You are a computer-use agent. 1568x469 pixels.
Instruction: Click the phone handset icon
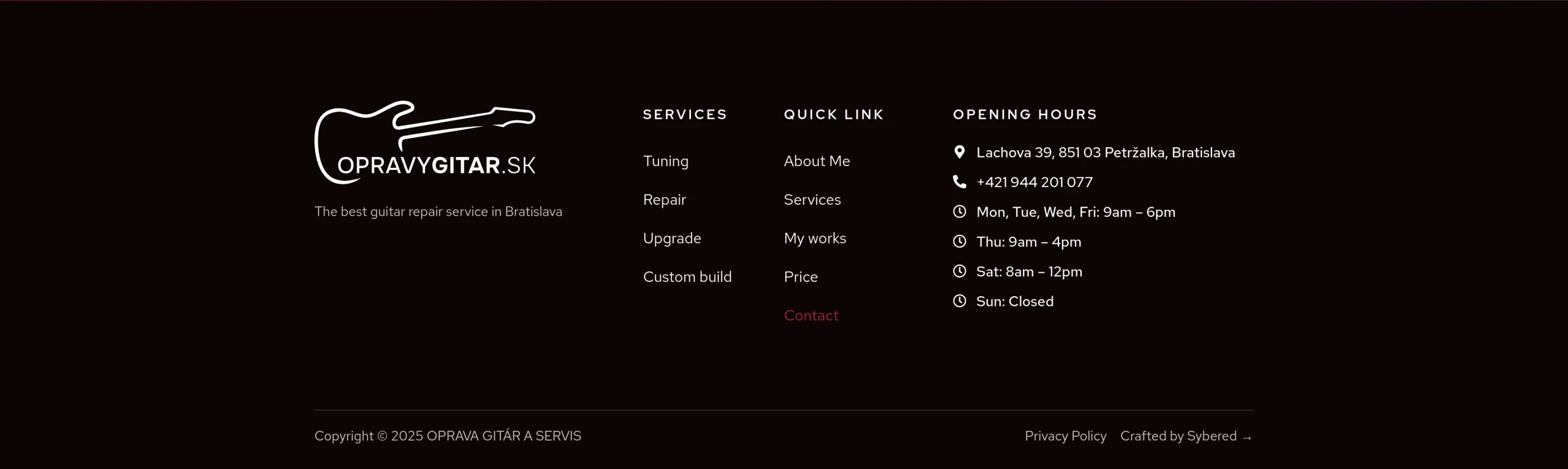[959, 182]
